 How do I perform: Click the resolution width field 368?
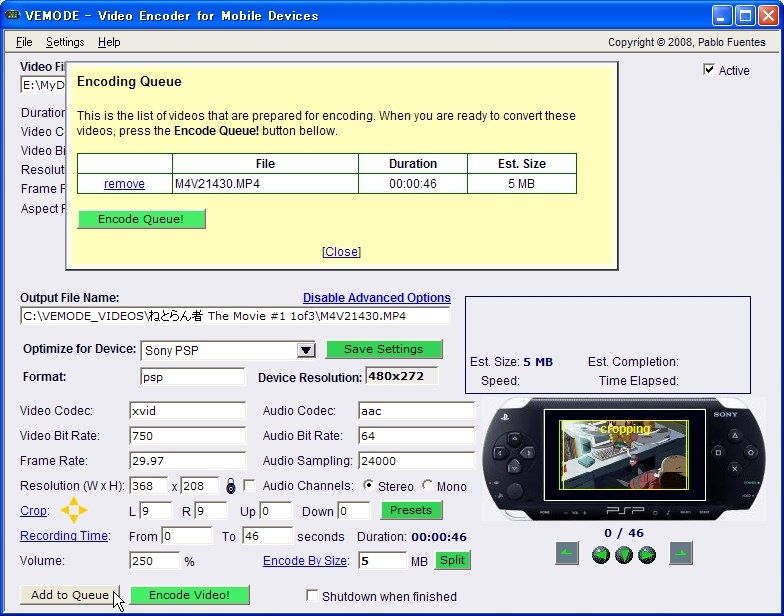(x=148, y=486)
